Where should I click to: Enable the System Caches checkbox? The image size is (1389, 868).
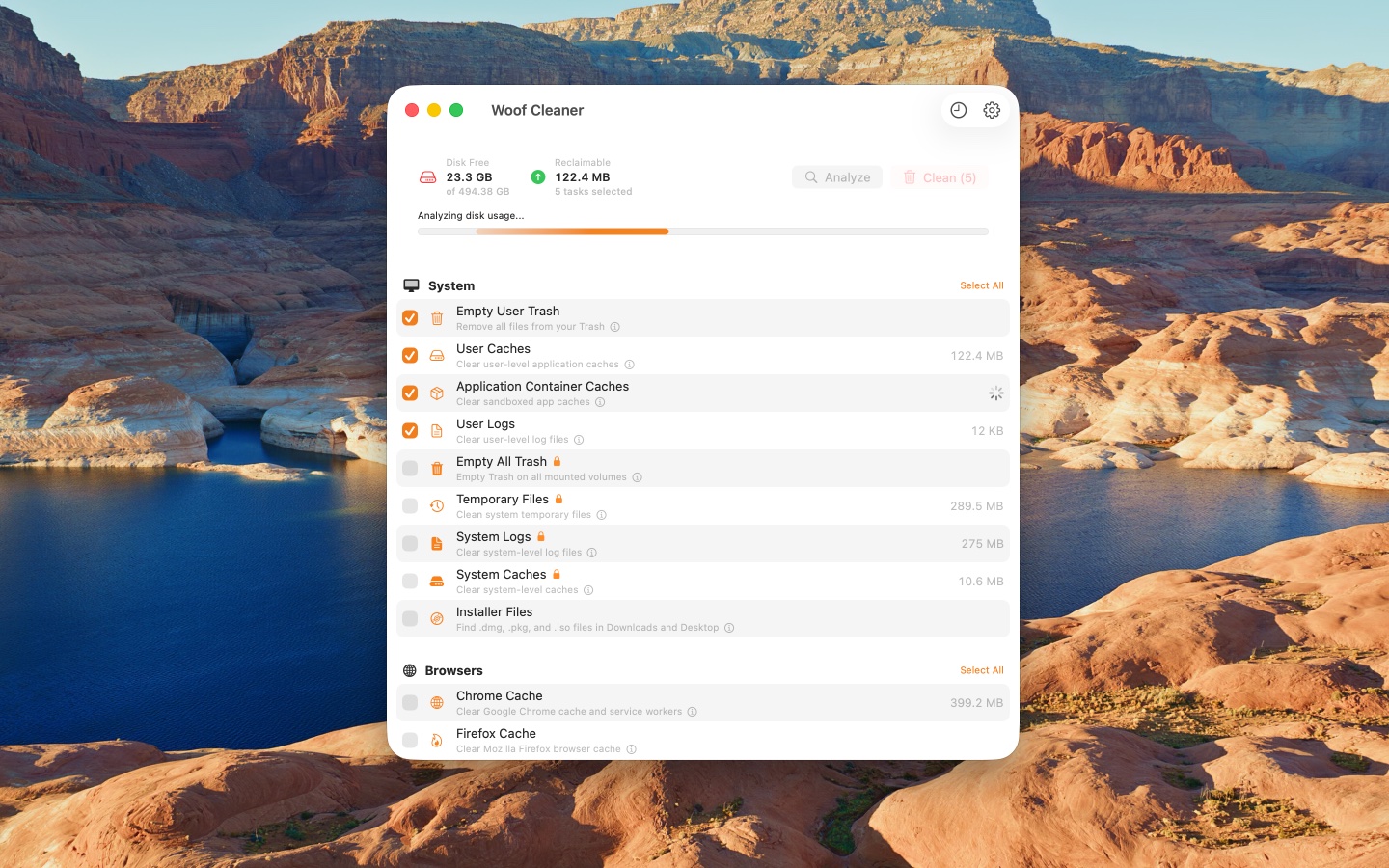[410, 582]
